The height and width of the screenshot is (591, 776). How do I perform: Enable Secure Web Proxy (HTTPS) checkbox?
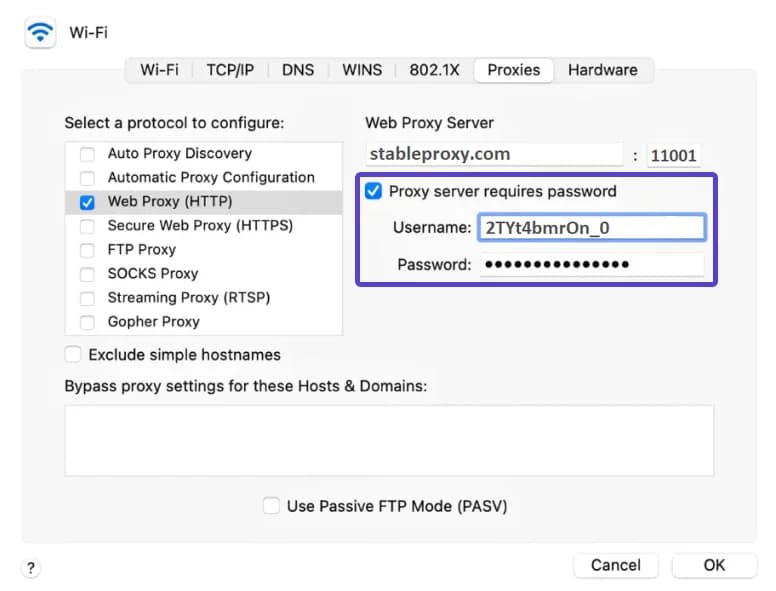(87, 226)
